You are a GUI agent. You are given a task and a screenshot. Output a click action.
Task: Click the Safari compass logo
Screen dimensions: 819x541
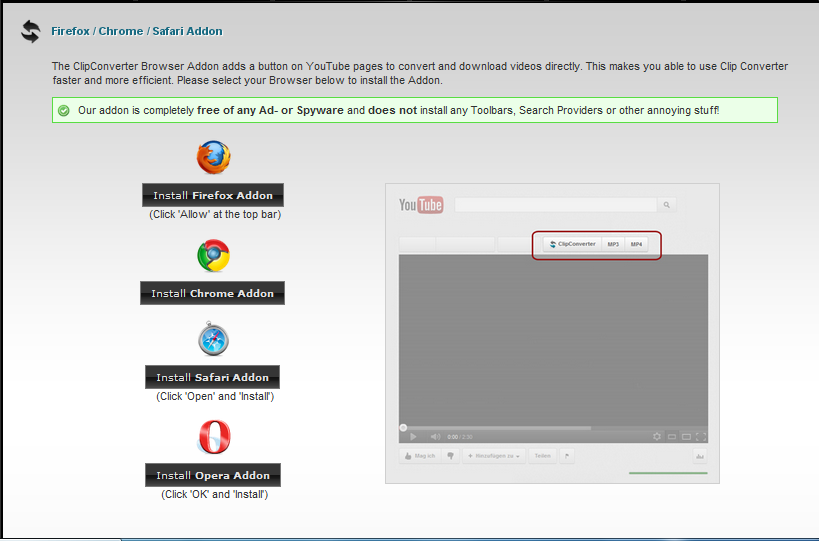click(214, 339)
